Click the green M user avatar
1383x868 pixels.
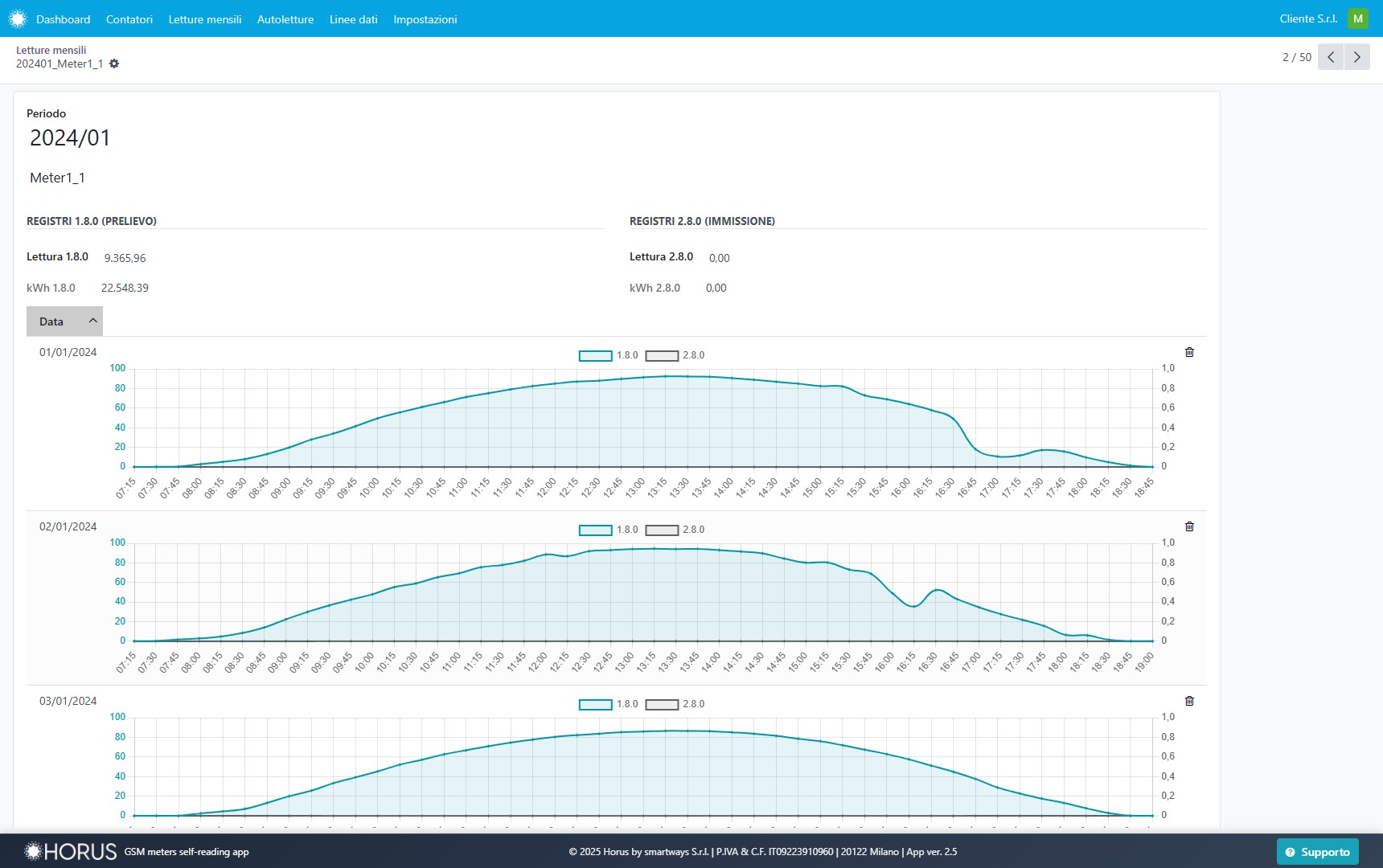(x=1358, y=18)
